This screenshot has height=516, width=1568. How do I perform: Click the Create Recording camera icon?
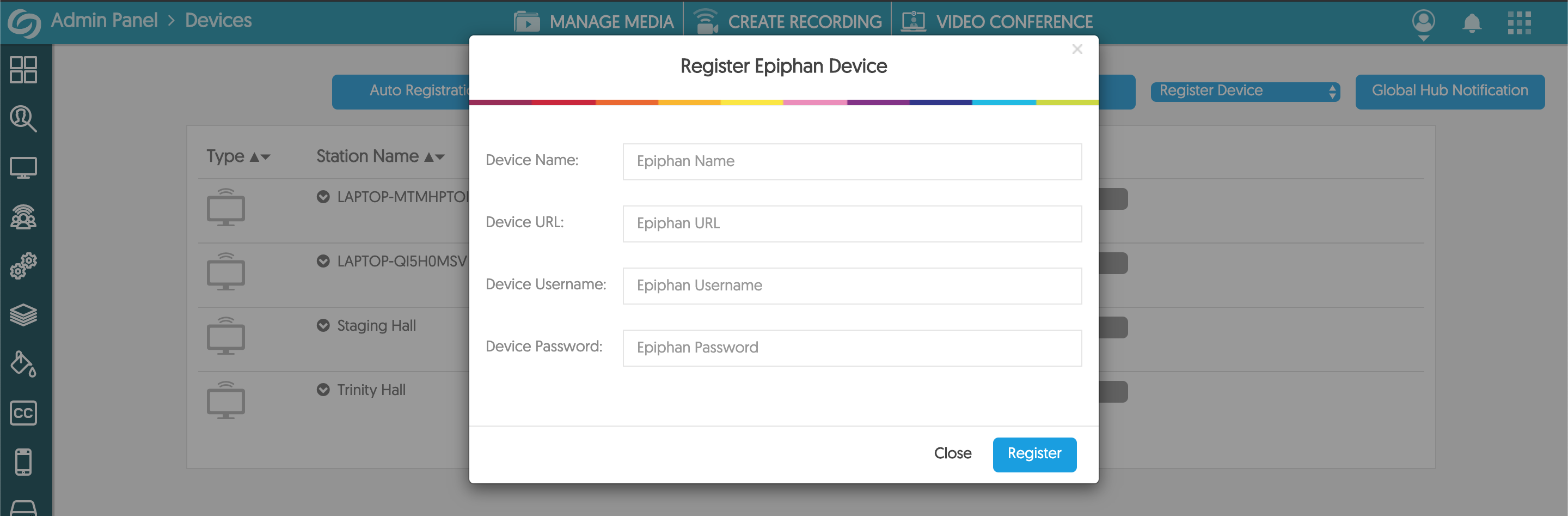coord(706,21)
